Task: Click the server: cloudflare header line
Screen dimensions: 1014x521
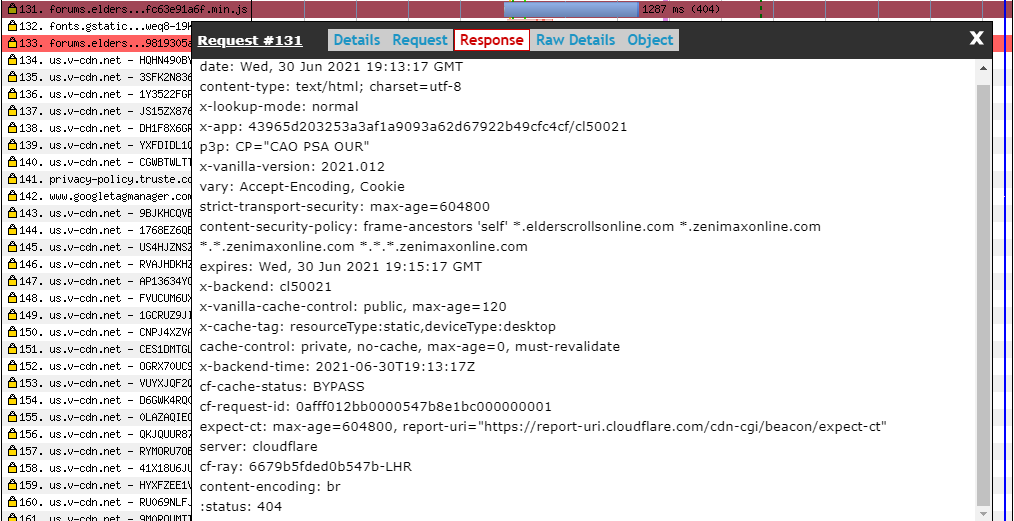Action: click(x=259, y=447)
